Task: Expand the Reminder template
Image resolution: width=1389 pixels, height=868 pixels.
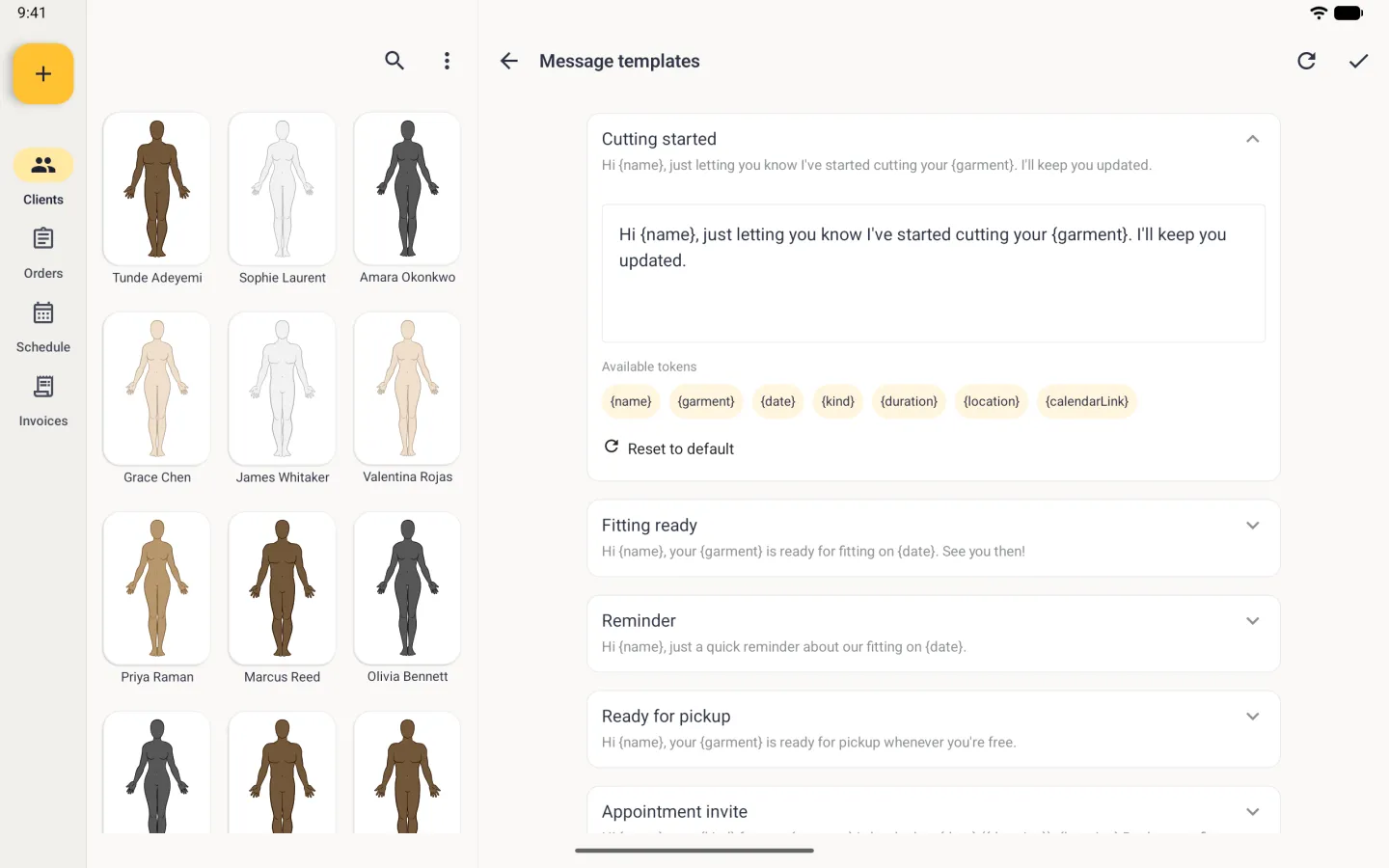Action: 1252,621
